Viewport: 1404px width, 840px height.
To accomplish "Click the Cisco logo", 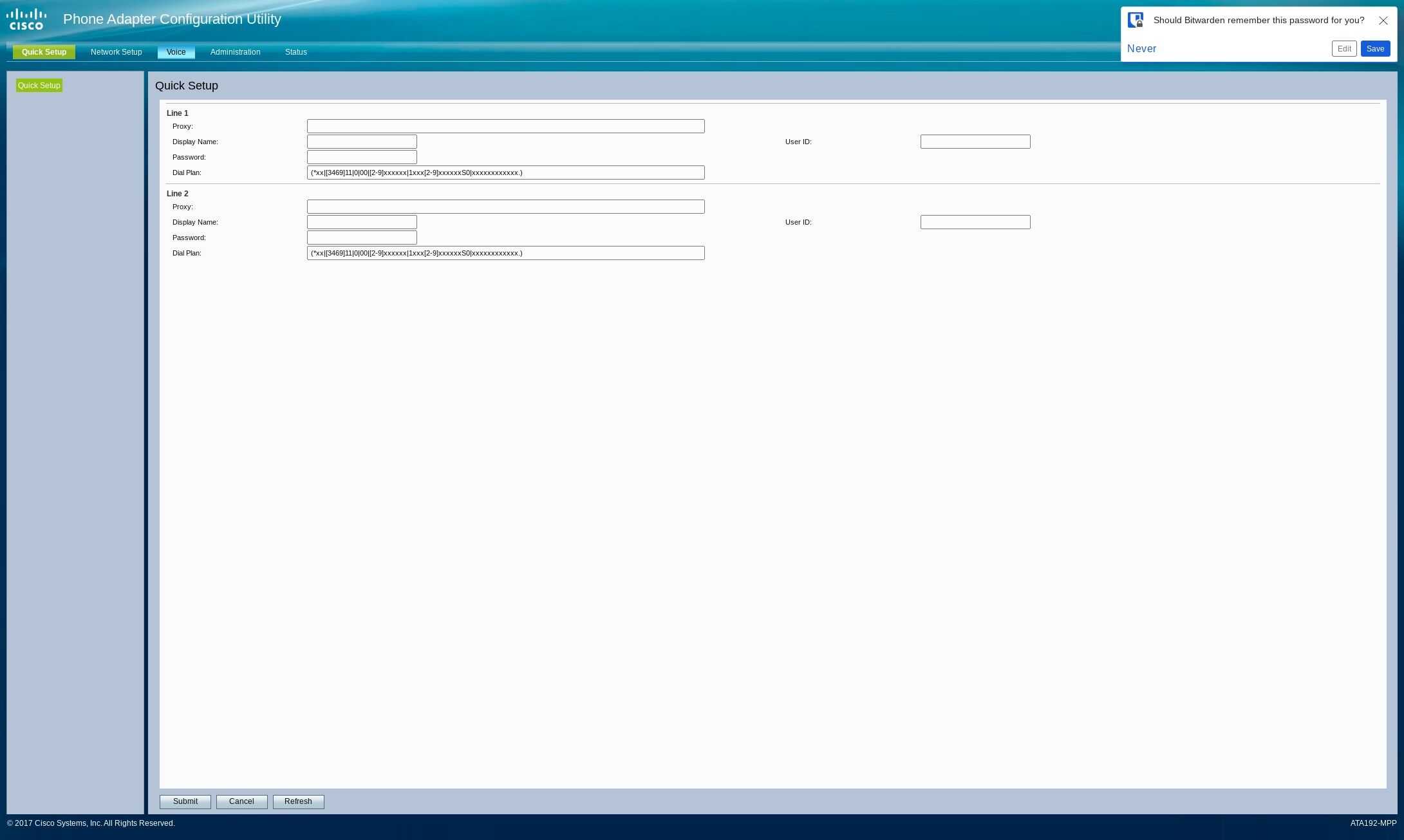I will 26,19.
